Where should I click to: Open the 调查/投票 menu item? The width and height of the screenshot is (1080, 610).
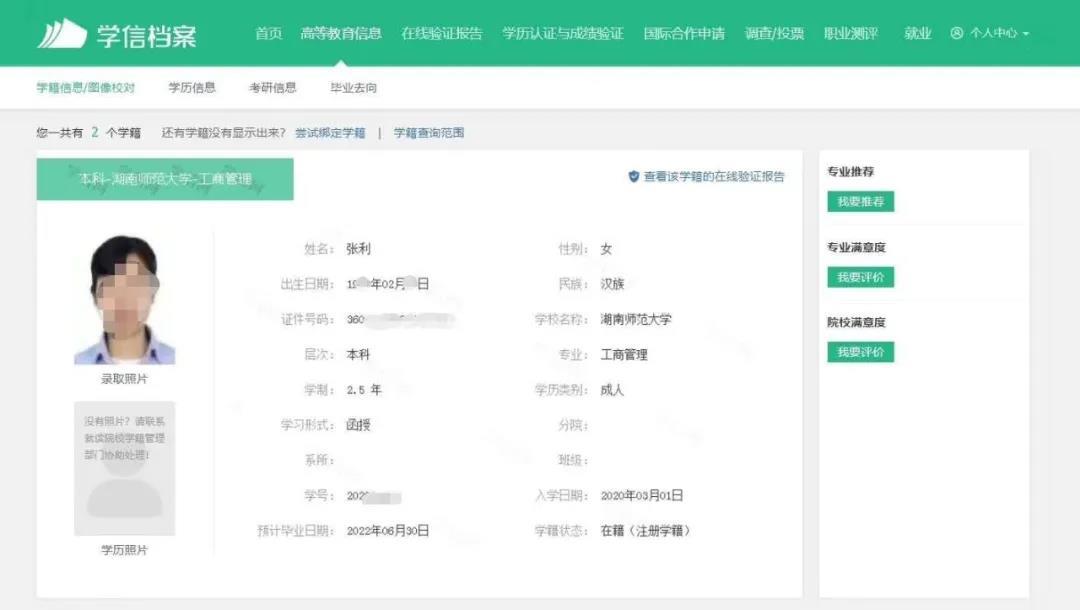[x=774, y=33]
